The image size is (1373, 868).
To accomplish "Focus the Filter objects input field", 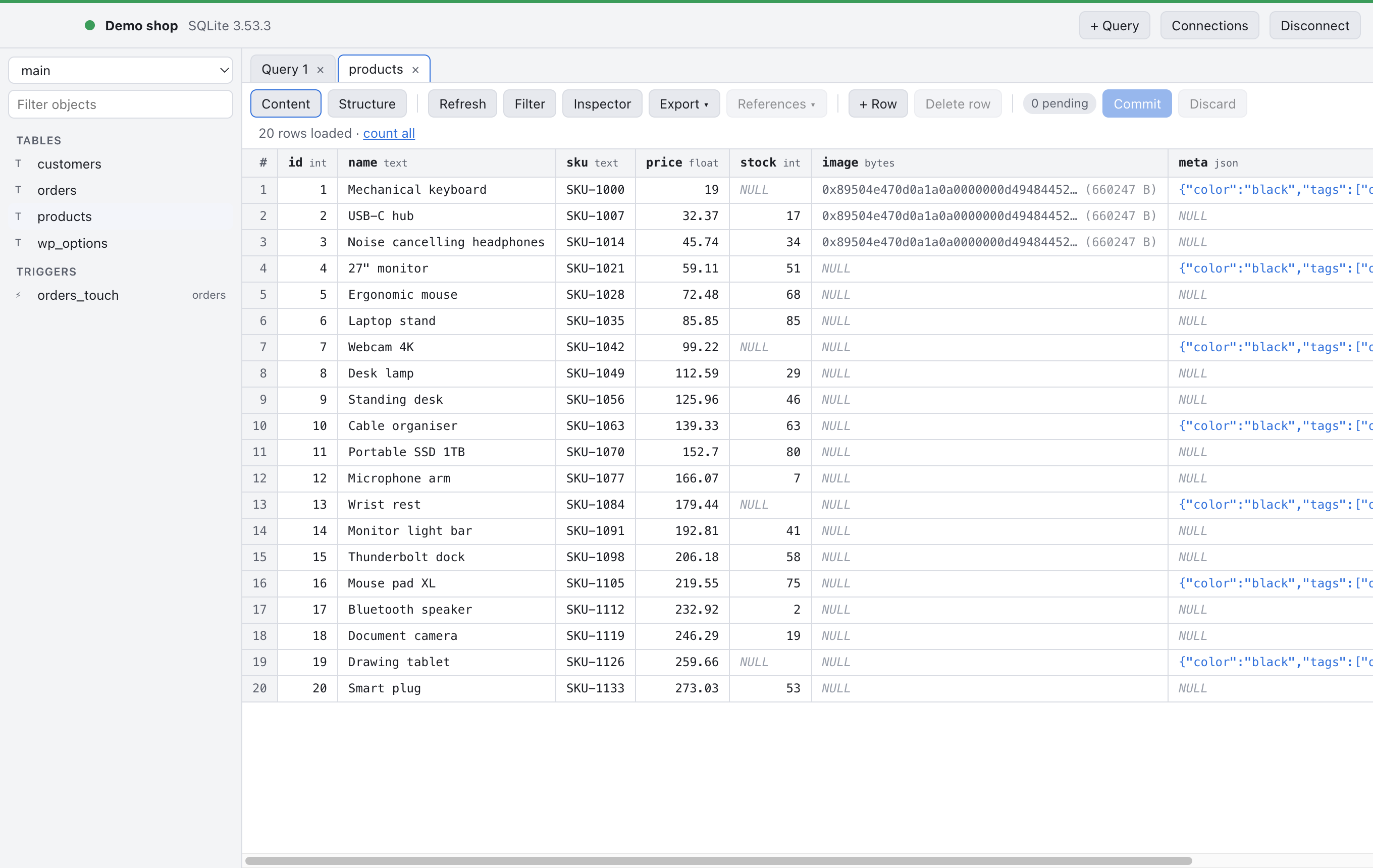I will coord(120,104).
